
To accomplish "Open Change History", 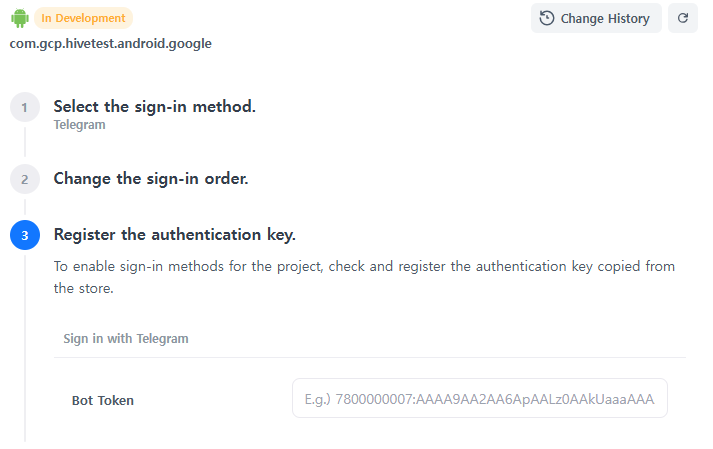I will (596, 18).
